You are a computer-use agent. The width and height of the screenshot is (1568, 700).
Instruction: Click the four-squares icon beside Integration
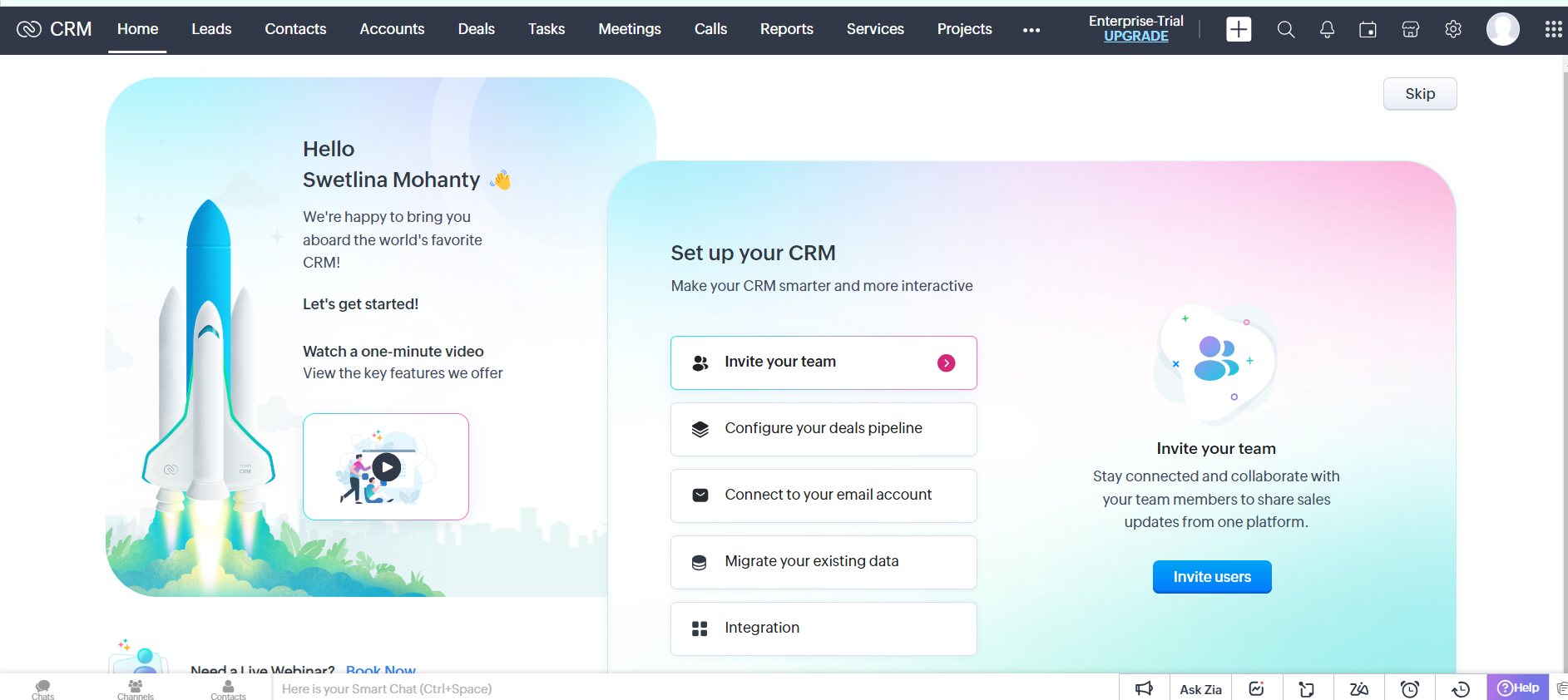pos(700,629)
